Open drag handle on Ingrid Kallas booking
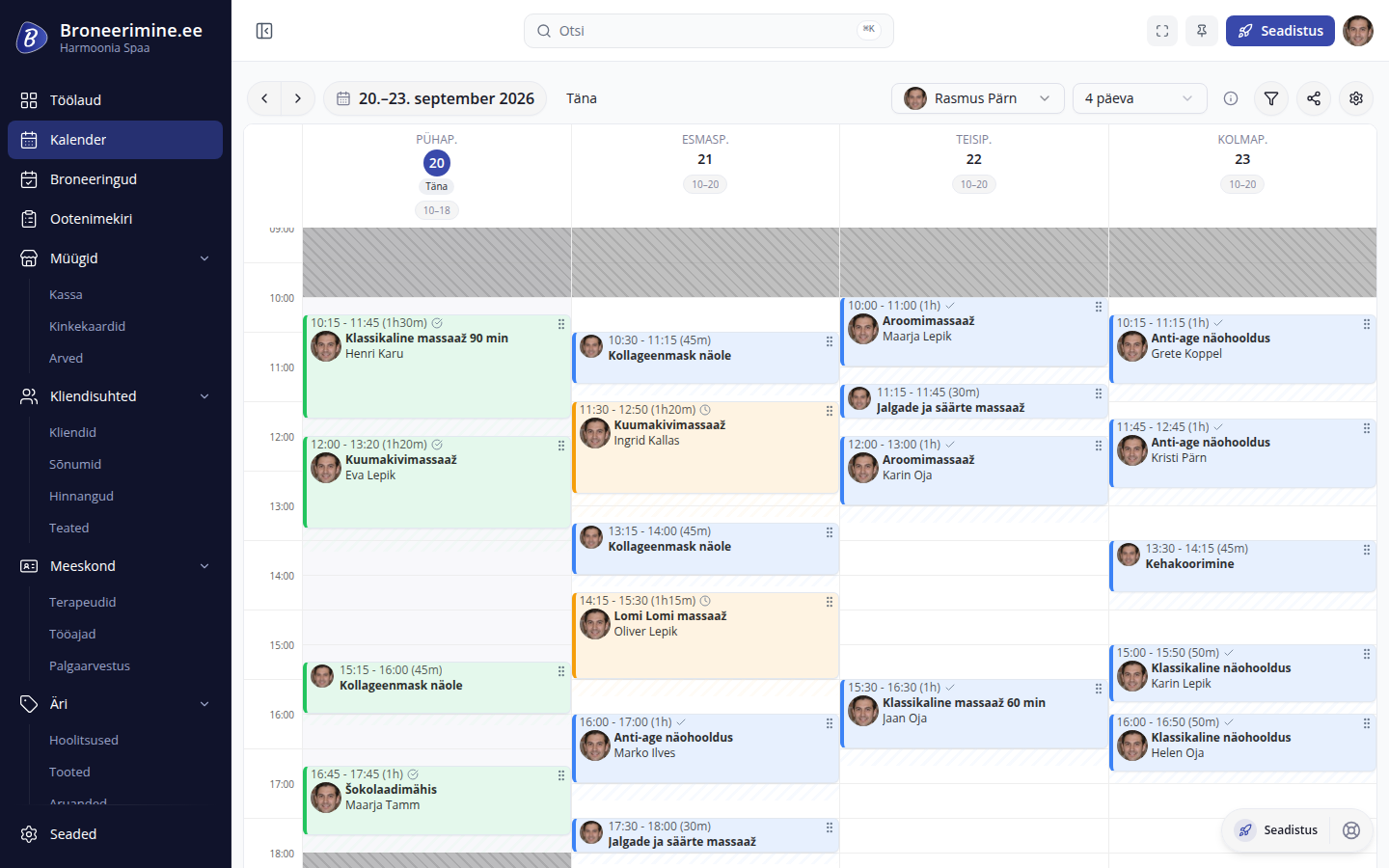Screen dimensions: 1389x868 [x=830, y=412]
